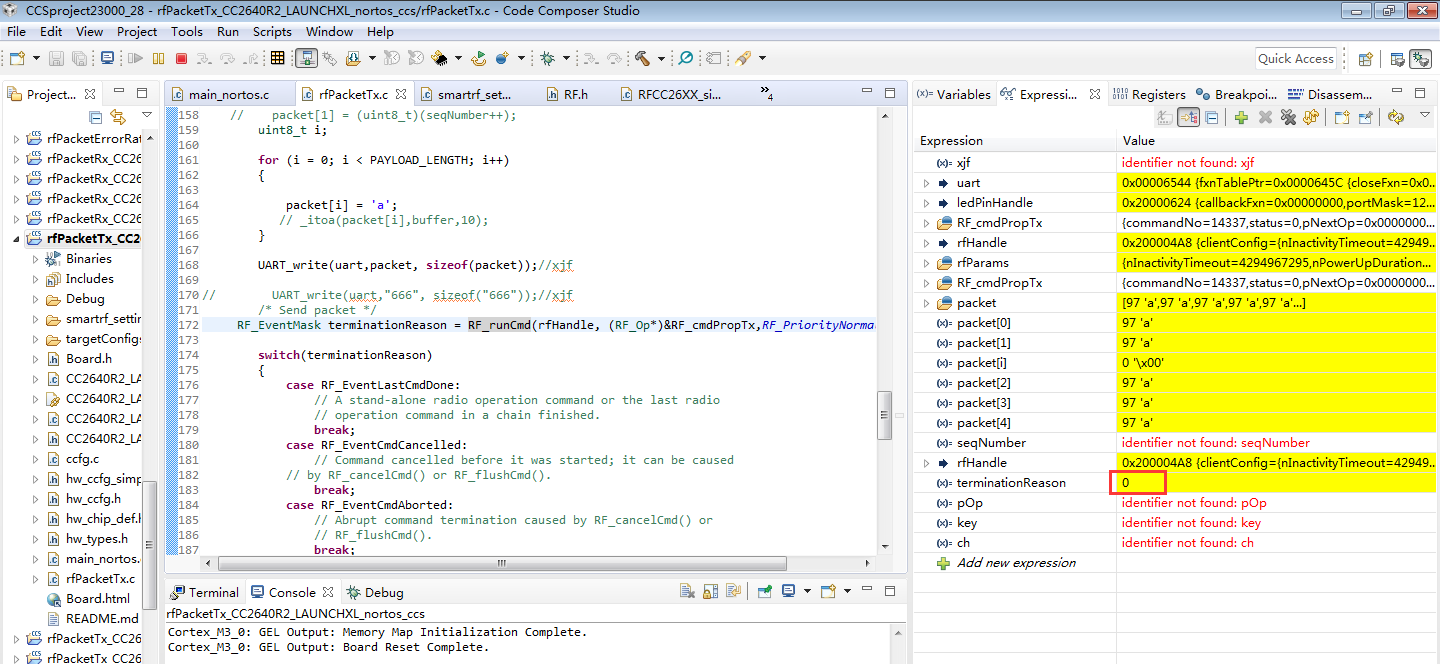Click the red Terminate debug button

[x=181, y=59]
